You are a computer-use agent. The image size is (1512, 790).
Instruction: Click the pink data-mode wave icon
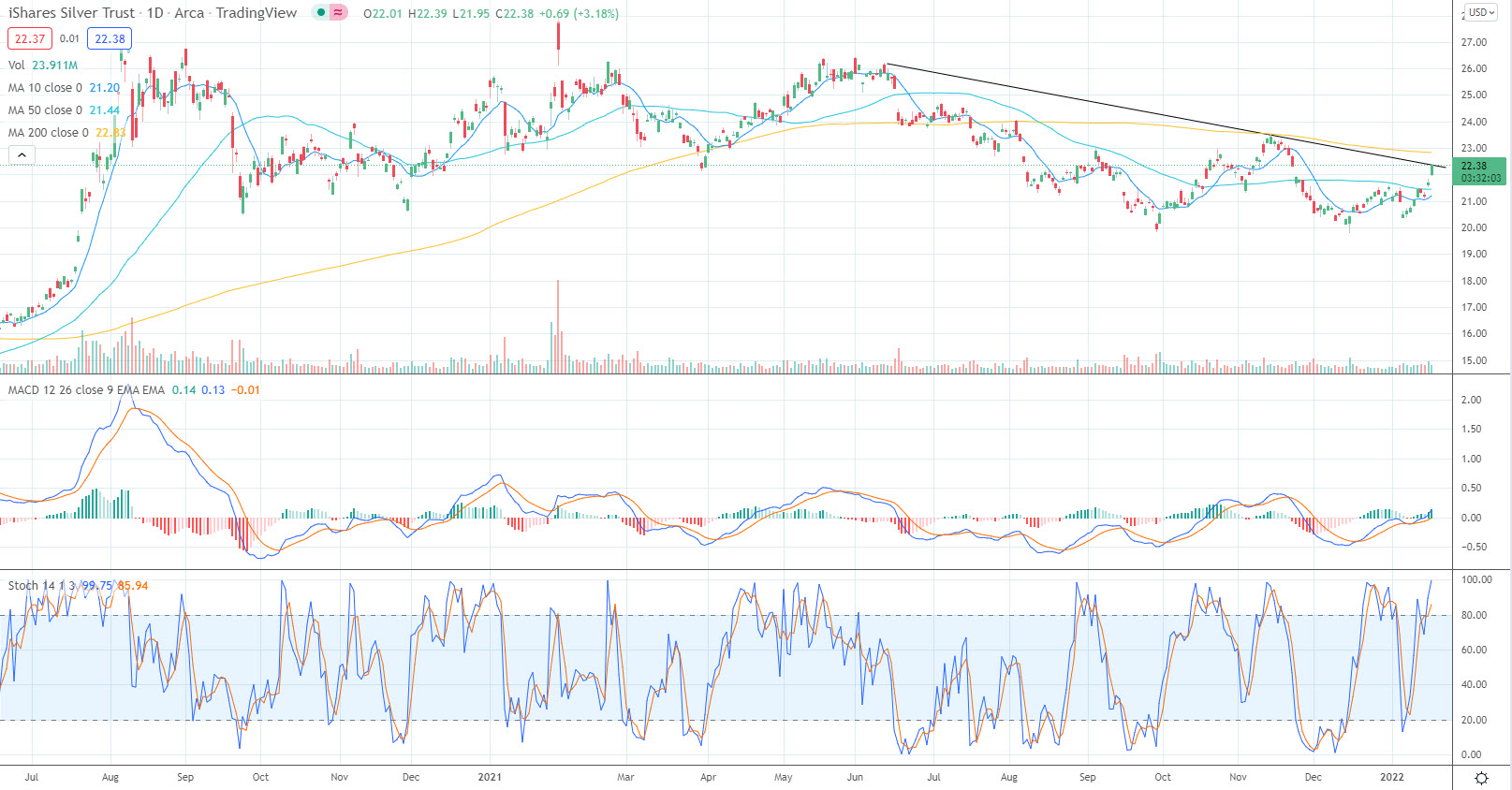coord(338,13)
